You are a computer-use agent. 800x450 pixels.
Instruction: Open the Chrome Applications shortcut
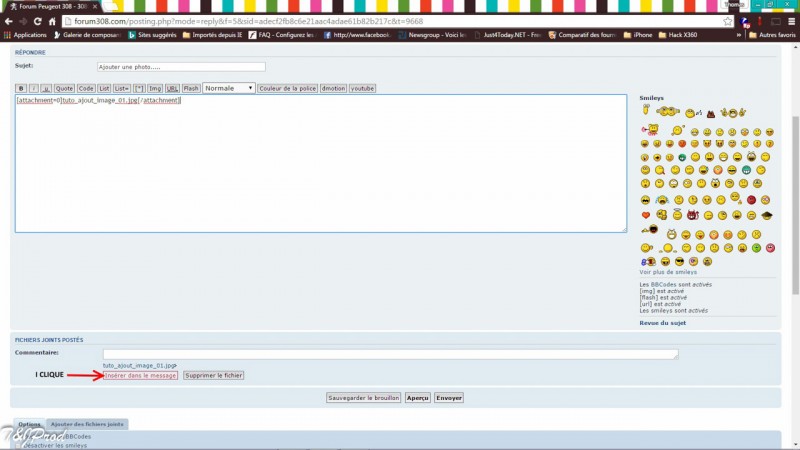click(x=25, y=35)
